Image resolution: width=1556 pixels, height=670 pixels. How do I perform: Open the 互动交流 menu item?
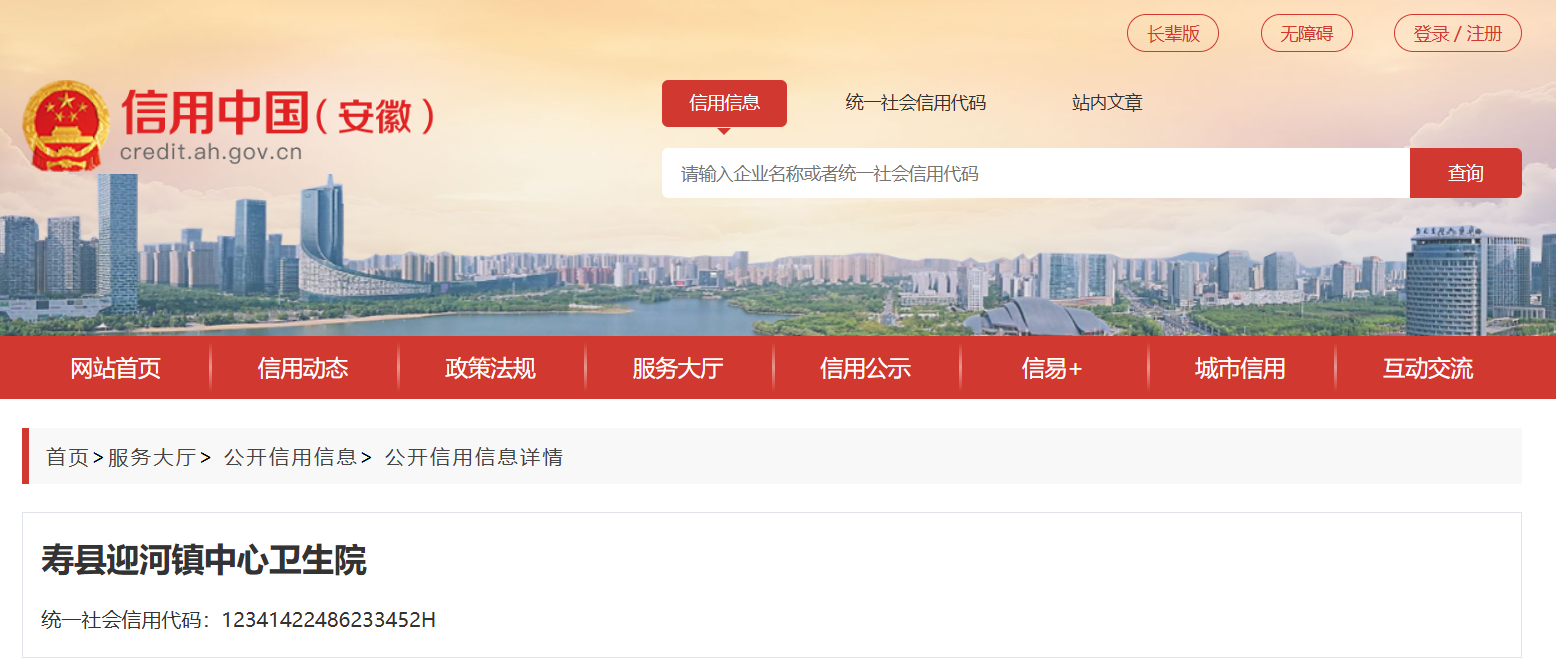tap(1427, 368)
